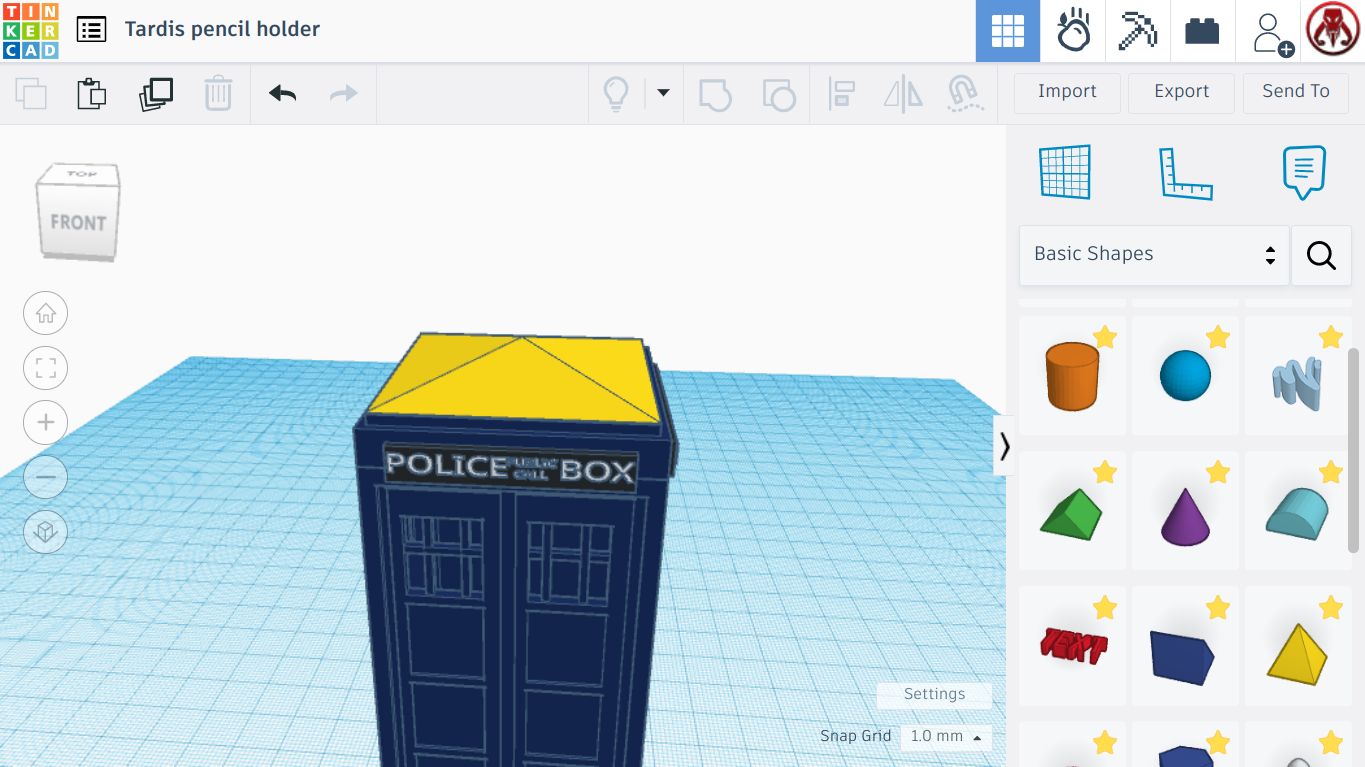
Task: Select the navy Wedge shape
Action: coord(1185,647)
